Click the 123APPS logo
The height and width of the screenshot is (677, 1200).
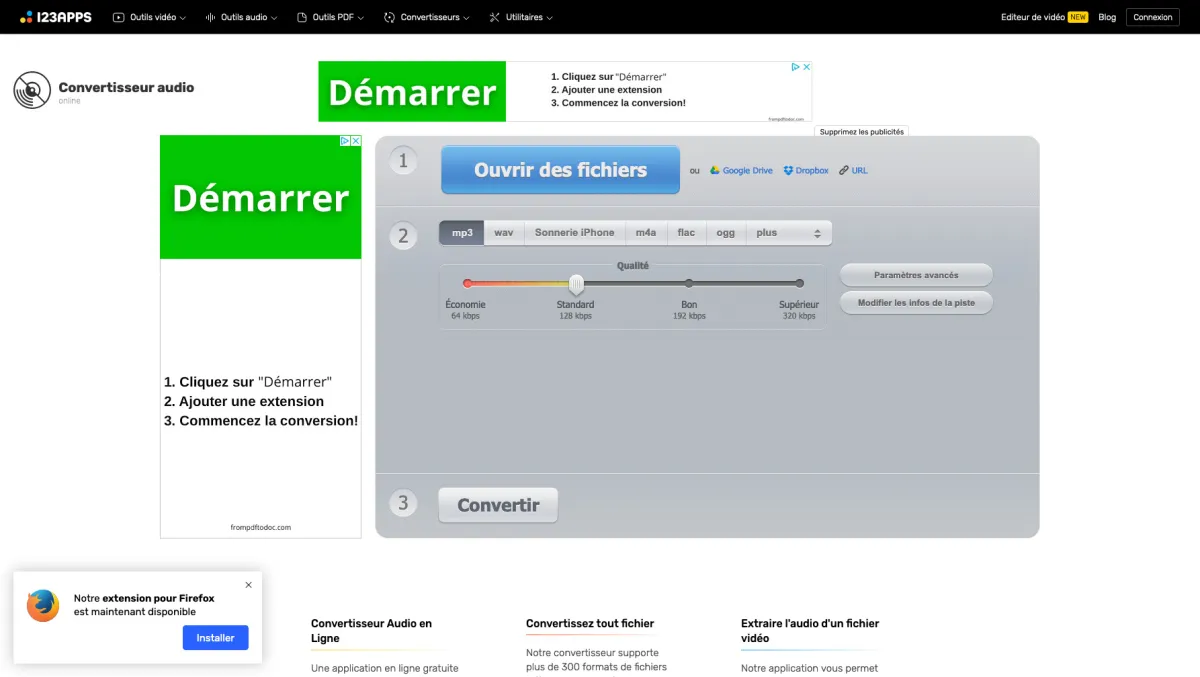55,17
